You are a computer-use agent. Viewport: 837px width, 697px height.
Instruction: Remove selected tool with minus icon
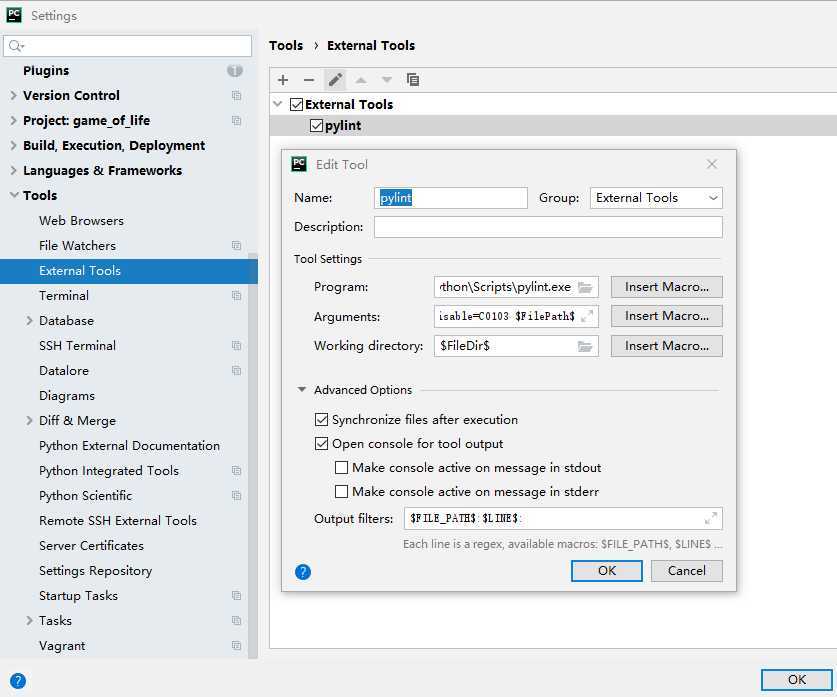tap(309, 80)
